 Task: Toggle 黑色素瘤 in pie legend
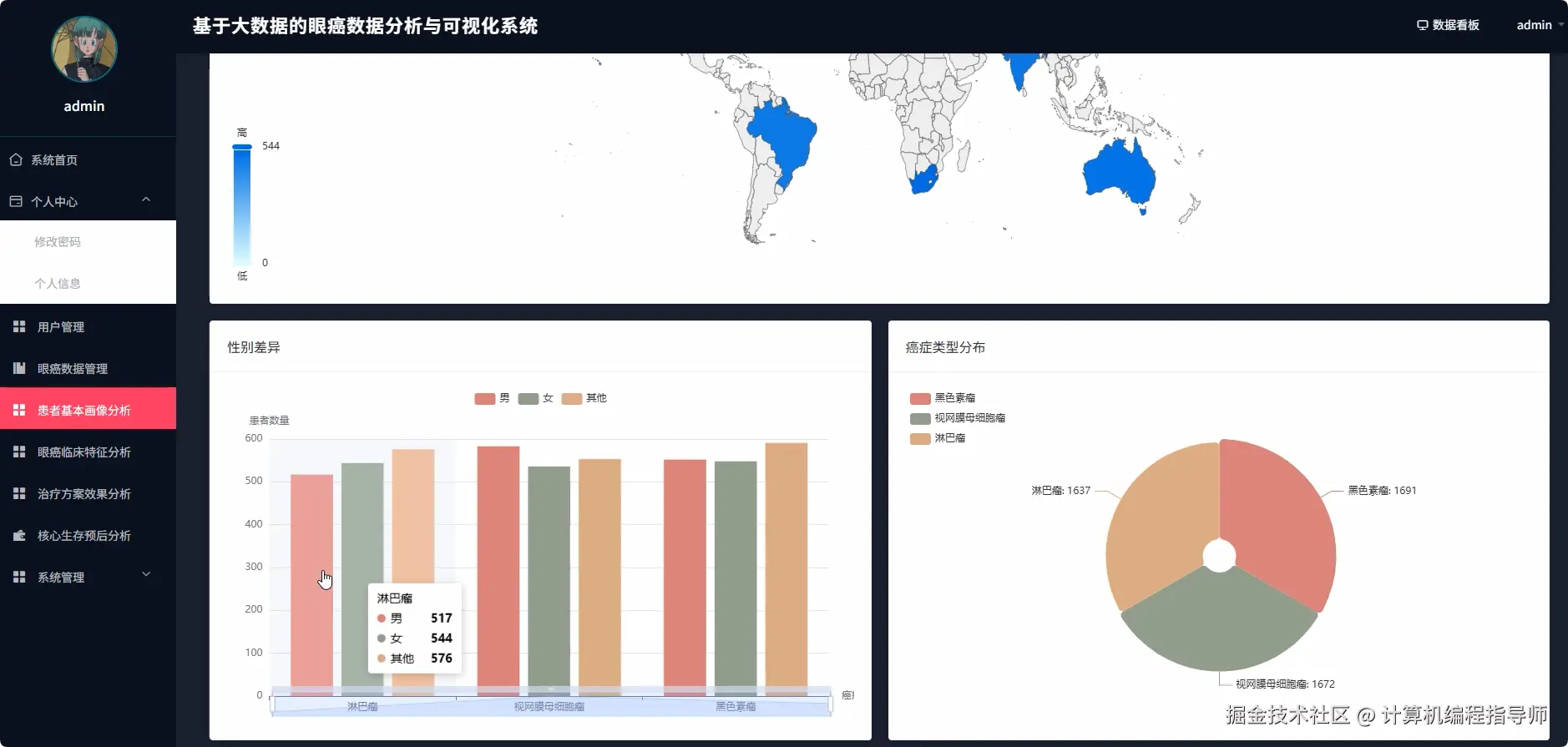[943, 398]
